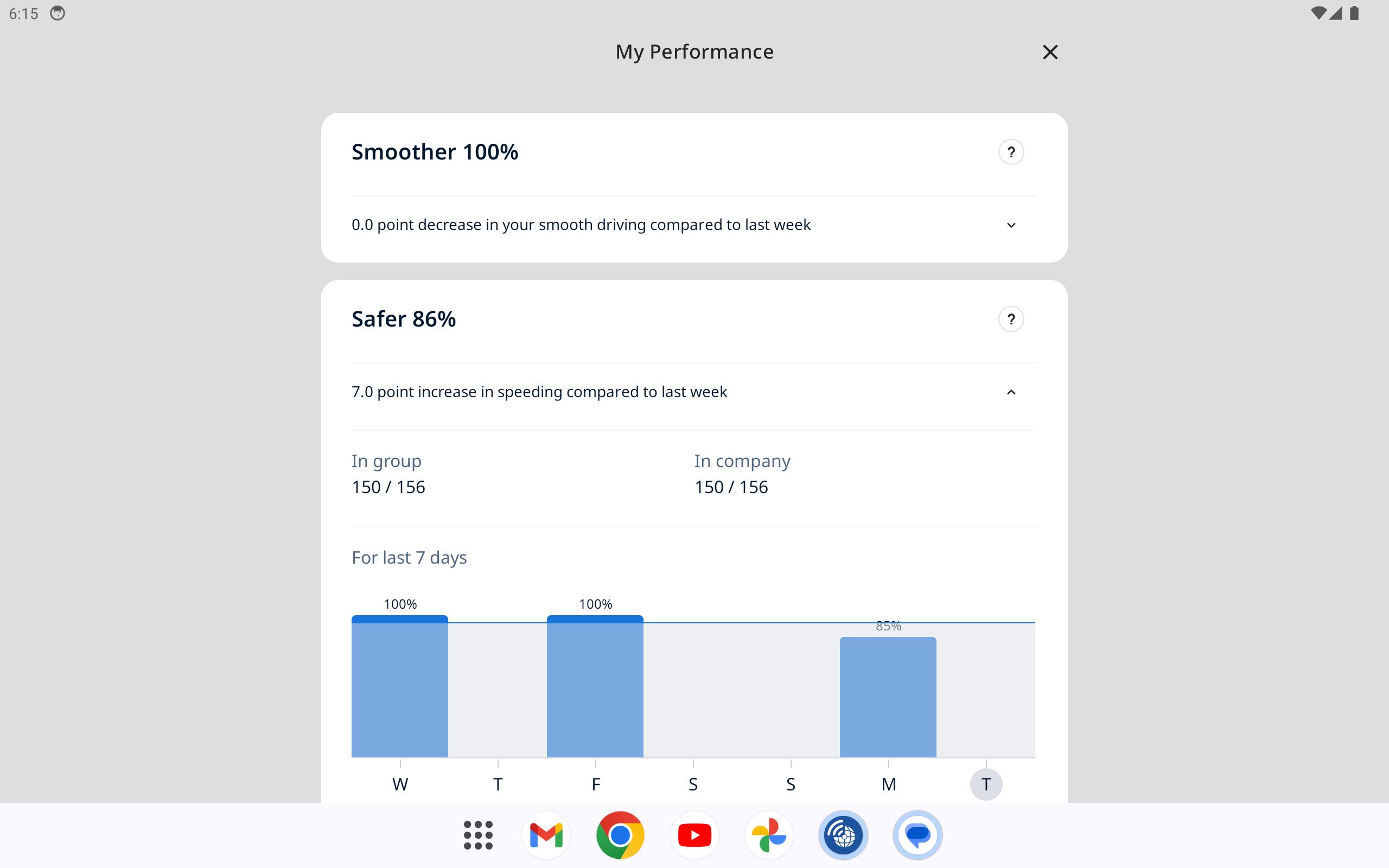Select Monday's 85% bar in chart

click(x=888, y=697)
